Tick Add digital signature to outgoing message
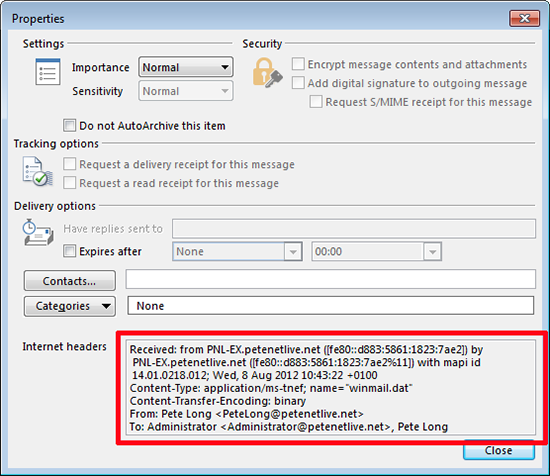This screenshot has height=476, width=550. [x=298, y=83]
